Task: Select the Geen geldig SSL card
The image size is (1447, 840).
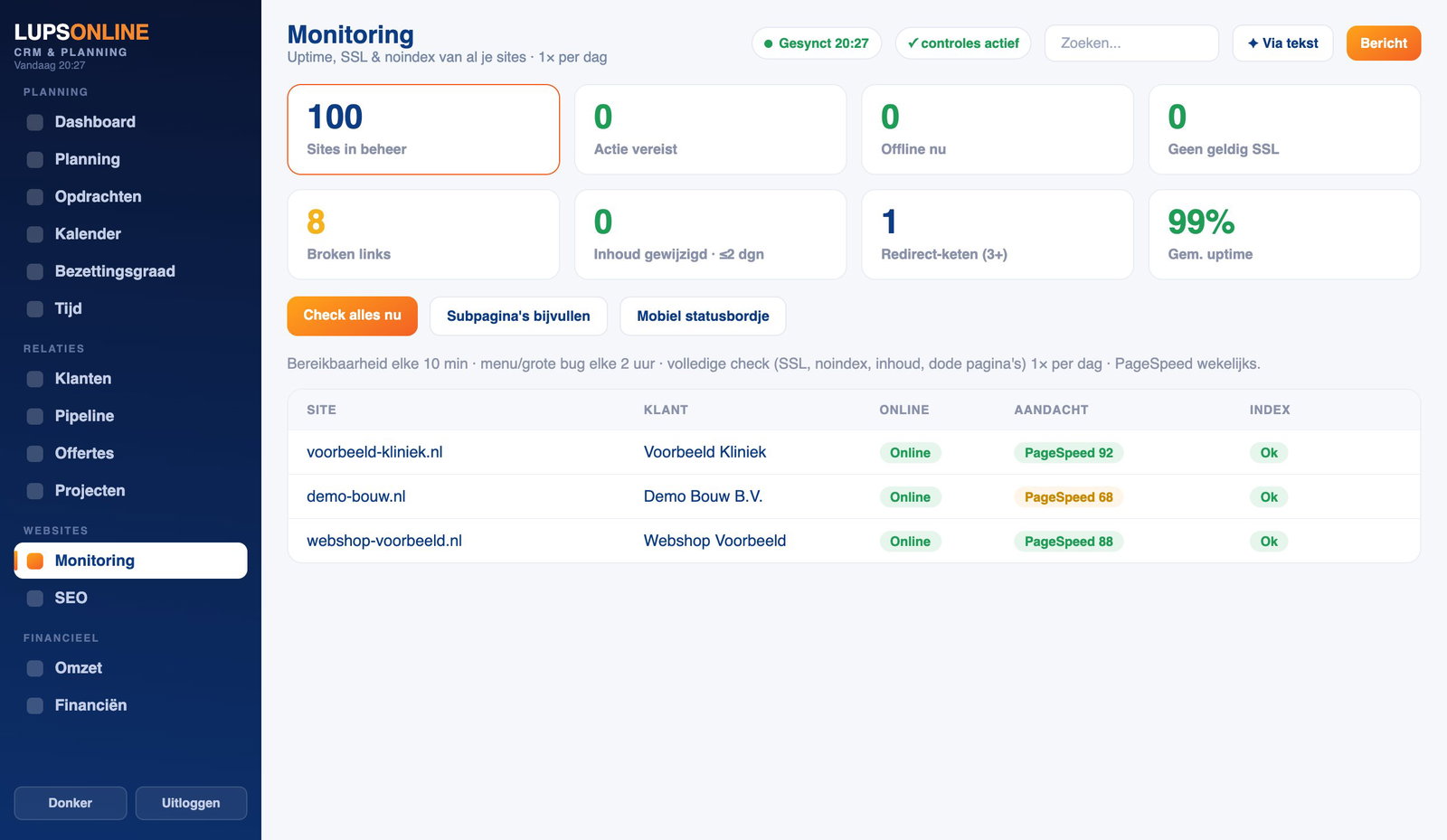Action: coord(1284,129)
